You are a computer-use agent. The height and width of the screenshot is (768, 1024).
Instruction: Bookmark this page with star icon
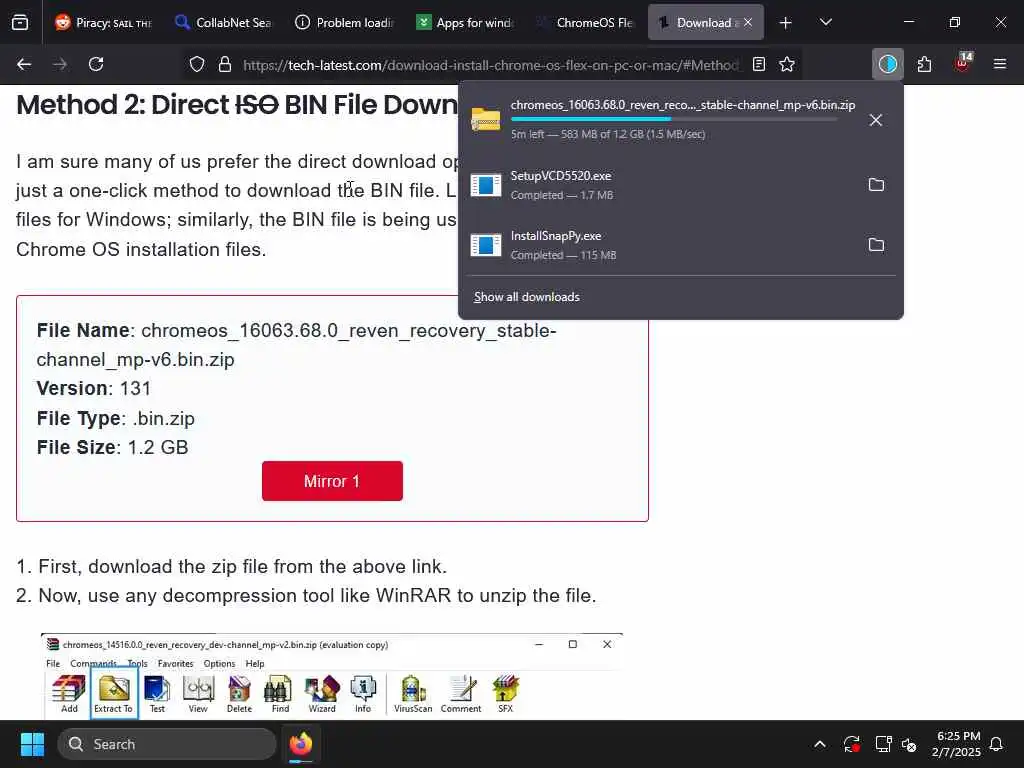pos(787,64)
